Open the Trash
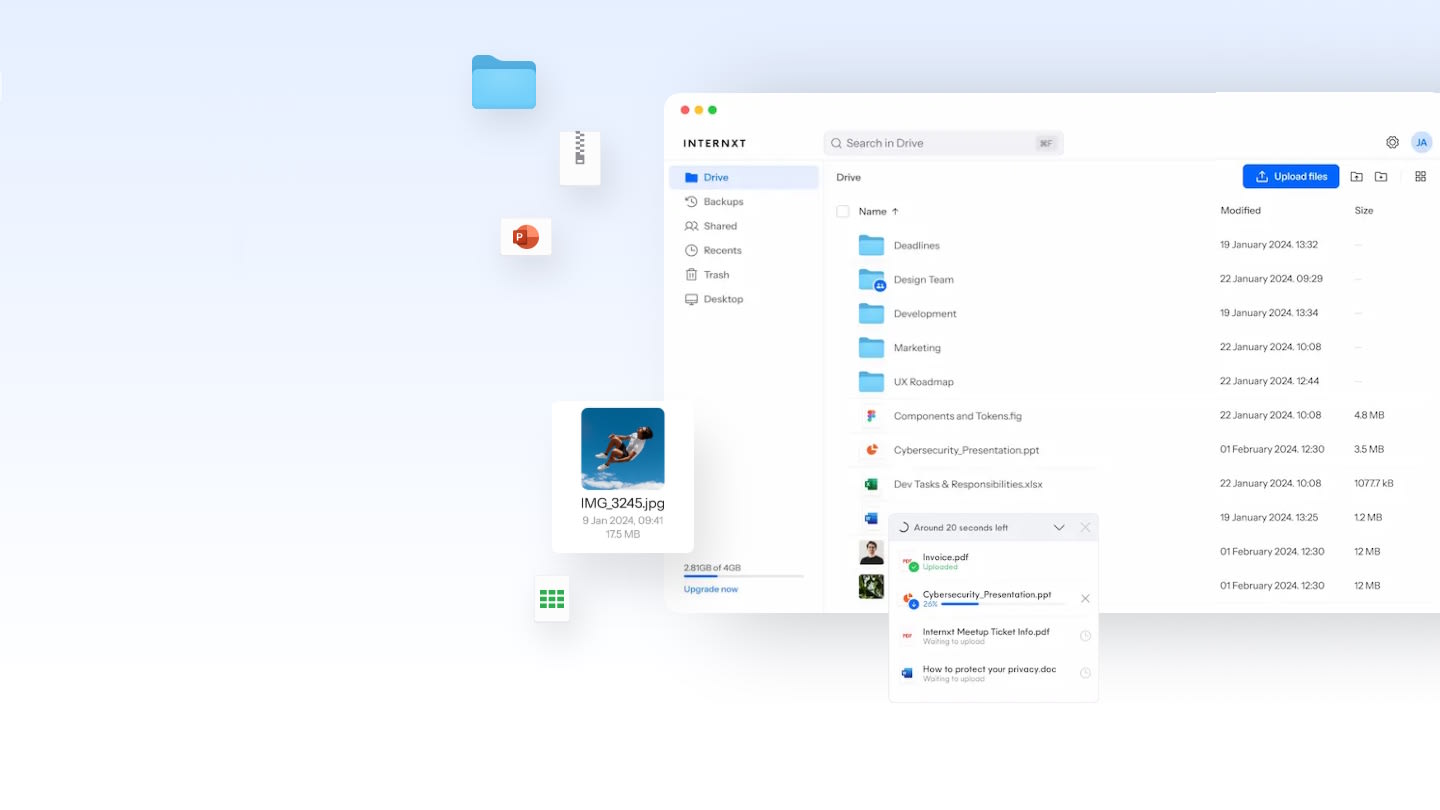The image size is (1440, 810). 714,274
